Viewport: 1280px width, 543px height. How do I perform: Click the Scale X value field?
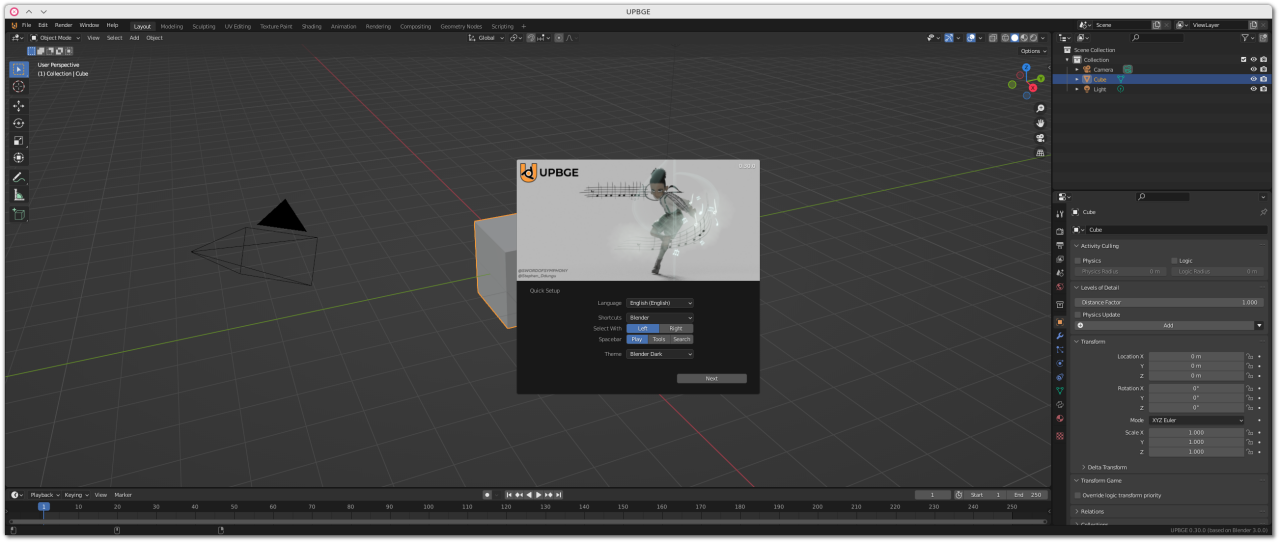click(x=1196, y=432)
